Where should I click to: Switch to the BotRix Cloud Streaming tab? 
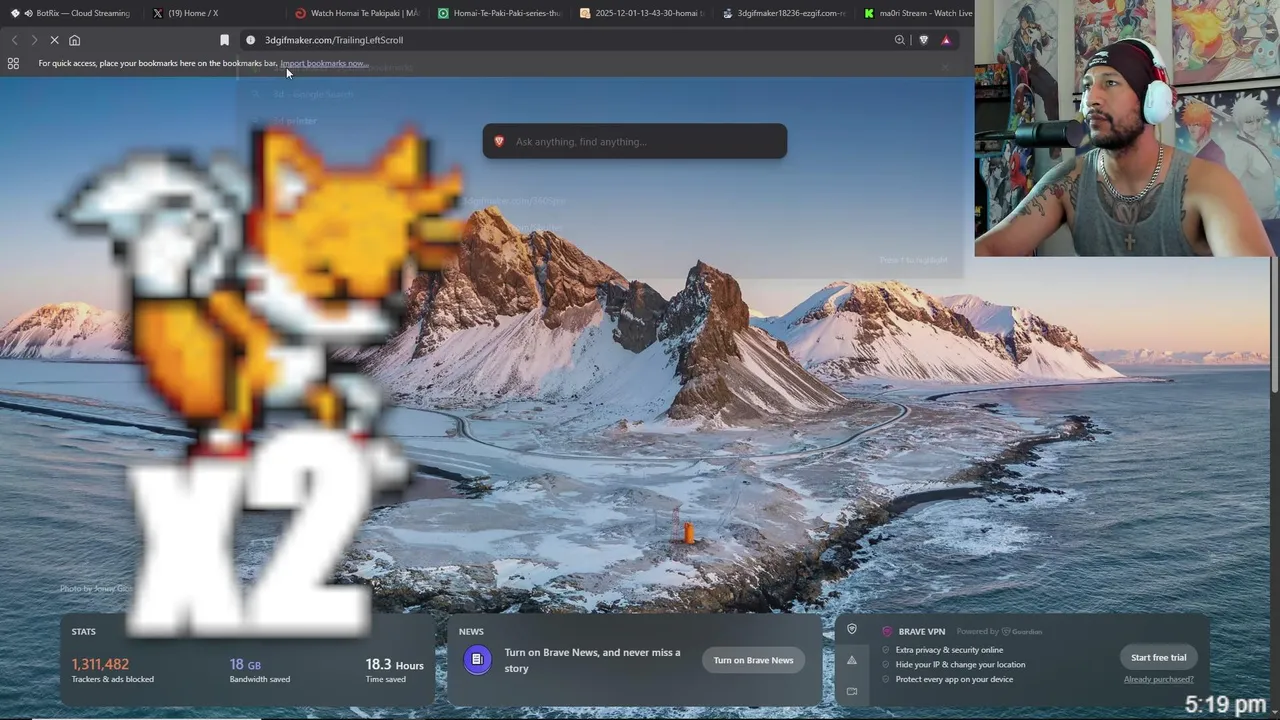click(70, 13)
